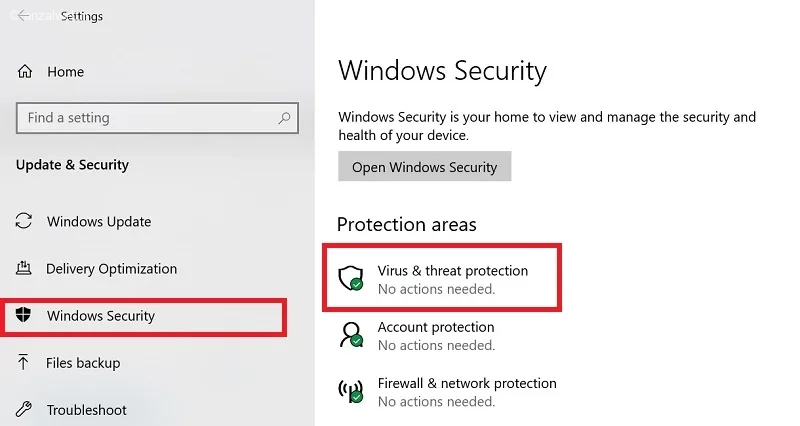Click the search magnifier icon
The width and height of the screenshot is (800, 426).
pyautogui.click(x=284, y=118)
